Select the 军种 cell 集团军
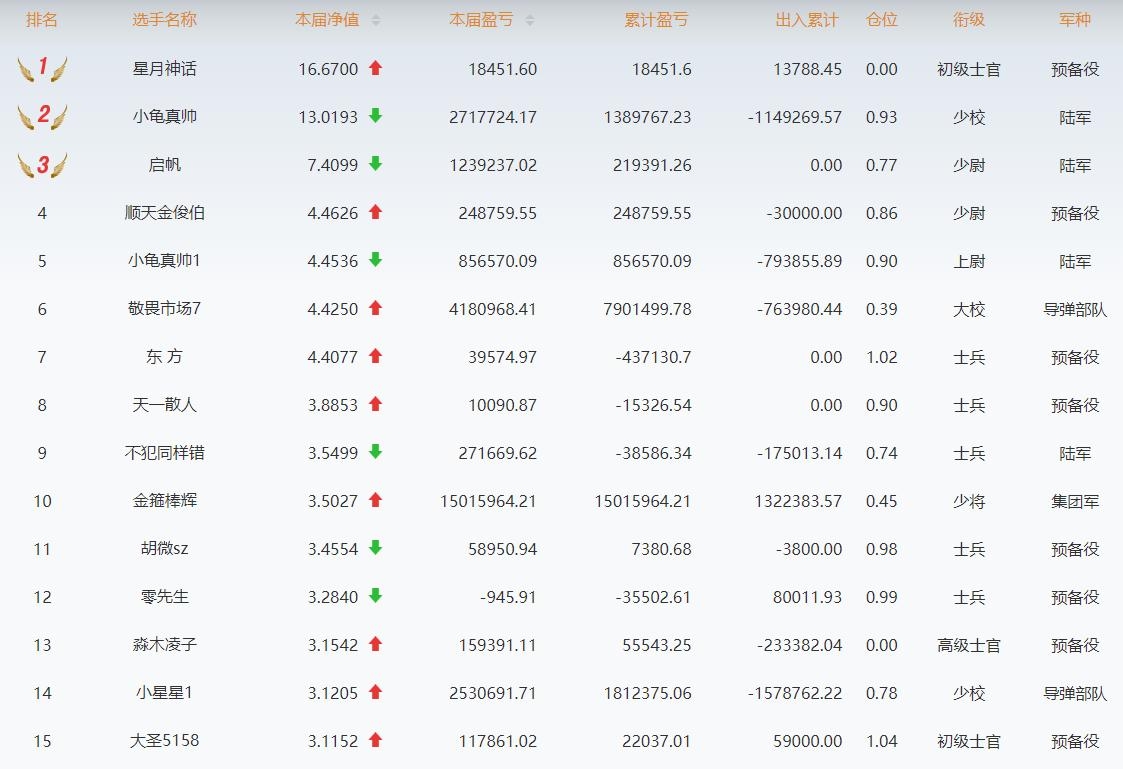This screenshot has height=769, width=1123. (x=1075, y=501)
